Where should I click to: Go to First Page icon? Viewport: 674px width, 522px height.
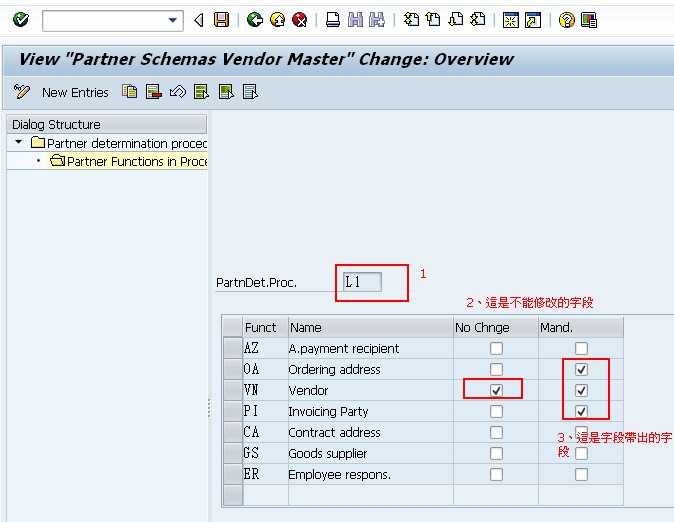(x=411, y=20)
